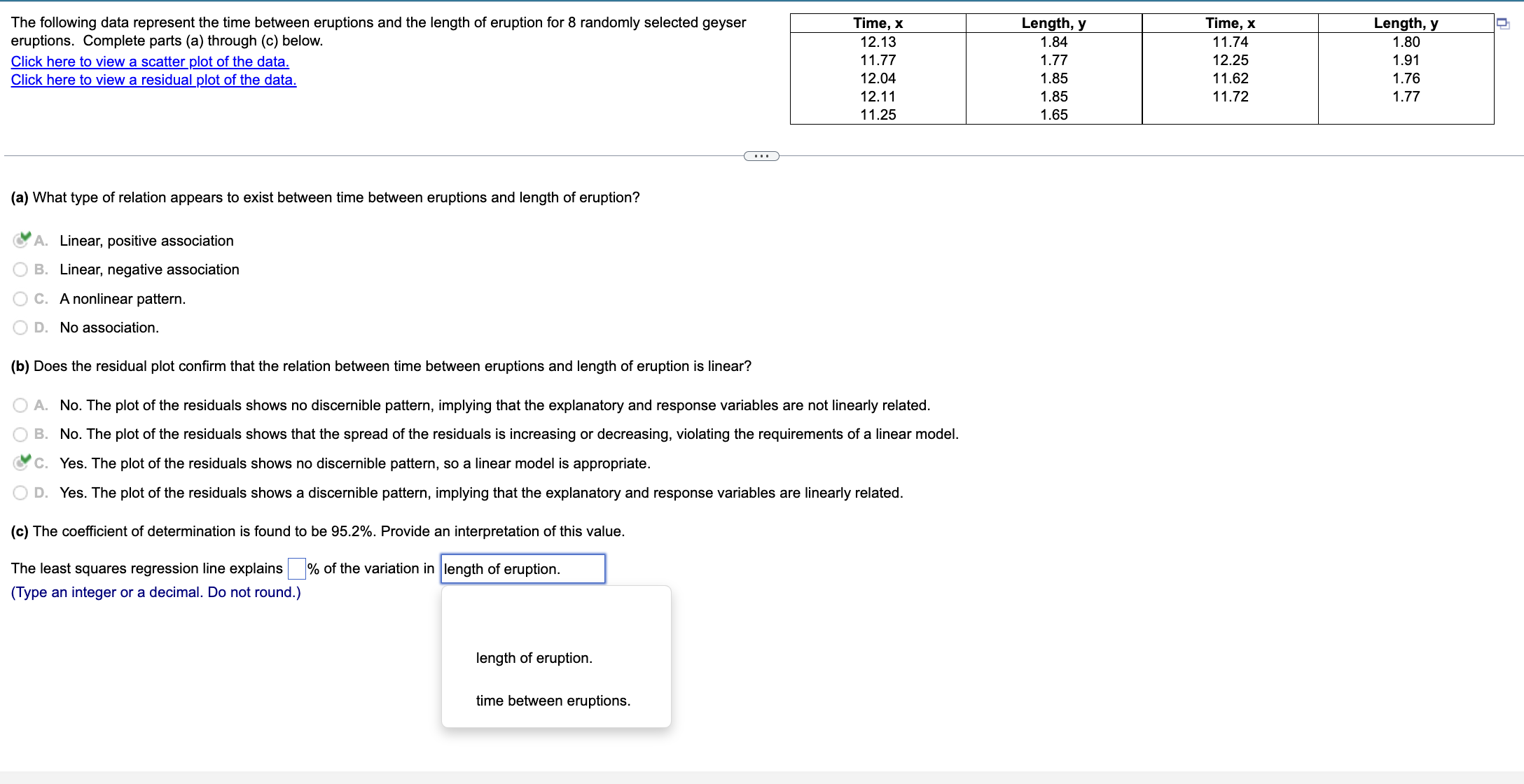Open the residual plot of the data

(x=153, y=80)
